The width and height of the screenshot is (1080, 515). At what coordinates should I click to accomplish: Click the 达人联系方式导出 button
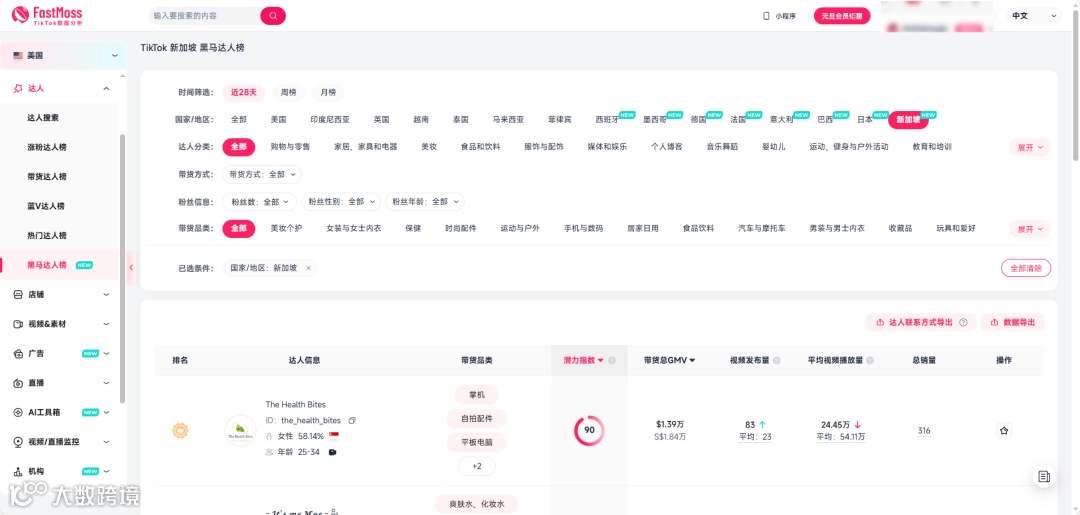(921, 322)
